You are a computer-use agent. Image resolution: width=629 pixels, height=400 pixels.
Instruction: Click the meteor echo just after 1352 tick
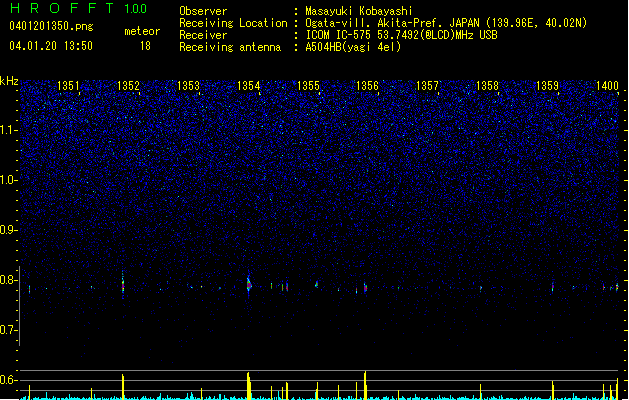(123, 286)
